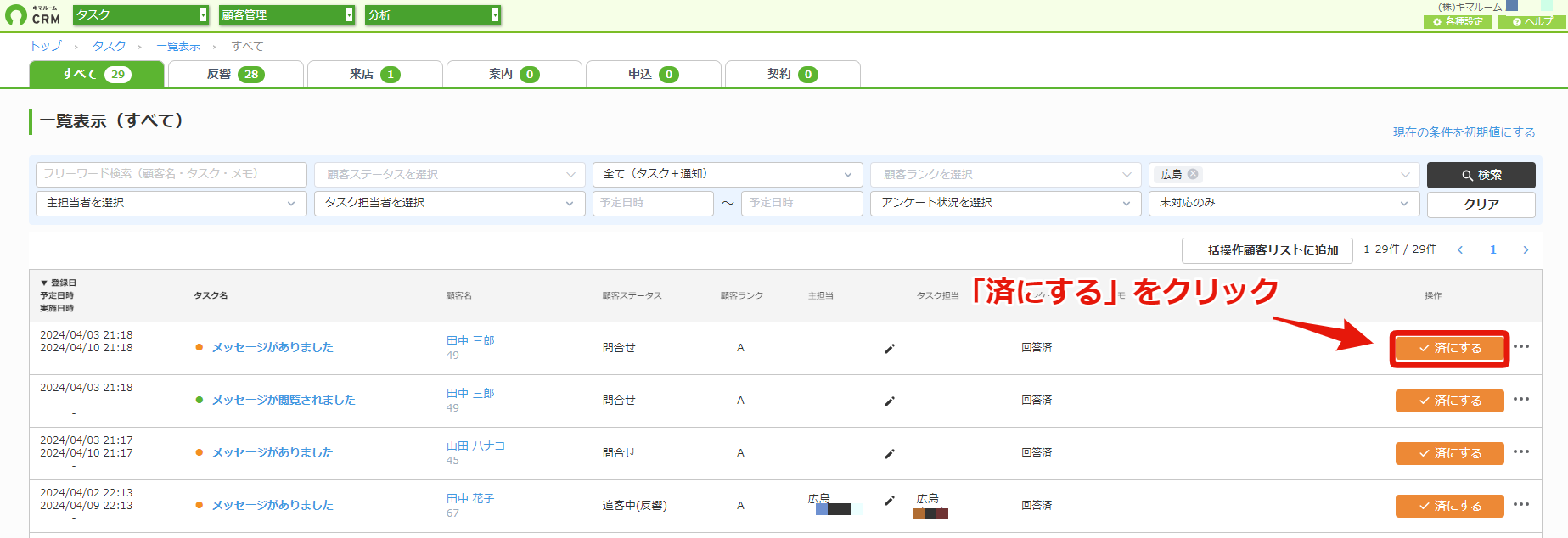This screenshot has height=538, width=1568.
Task: Click 現在の条件を初期値にする link
Action: pyautogui.click(x=1464, y=132)
